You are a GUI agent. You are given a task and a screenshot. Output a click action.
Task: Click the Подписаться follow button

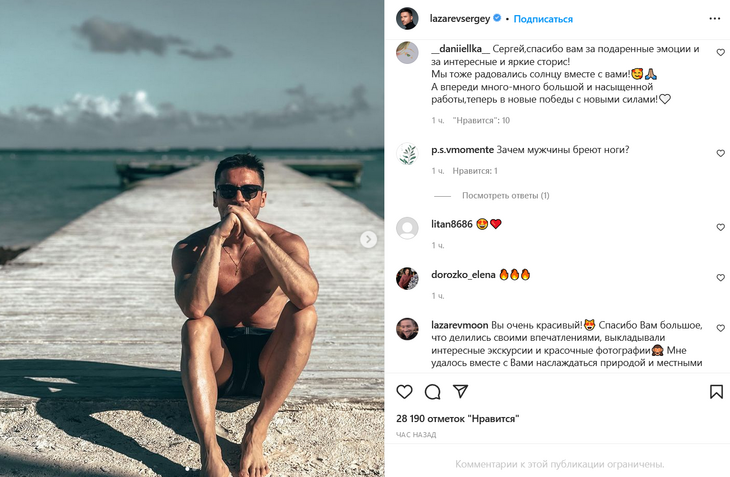tap(544, 19)
